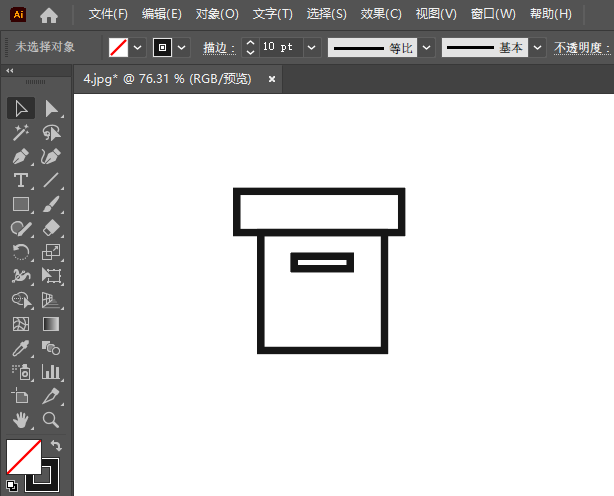Screen dimensions: 614x496
Task: Select the Direct Selection tool
Action: pyautogui.click(x=51, y=108)
